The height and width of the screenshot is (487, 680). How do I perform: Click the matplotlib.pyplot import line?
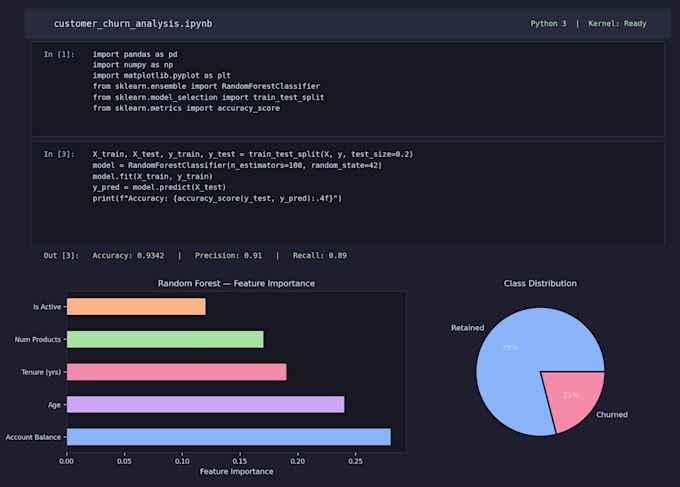click(x=161, y=75)
